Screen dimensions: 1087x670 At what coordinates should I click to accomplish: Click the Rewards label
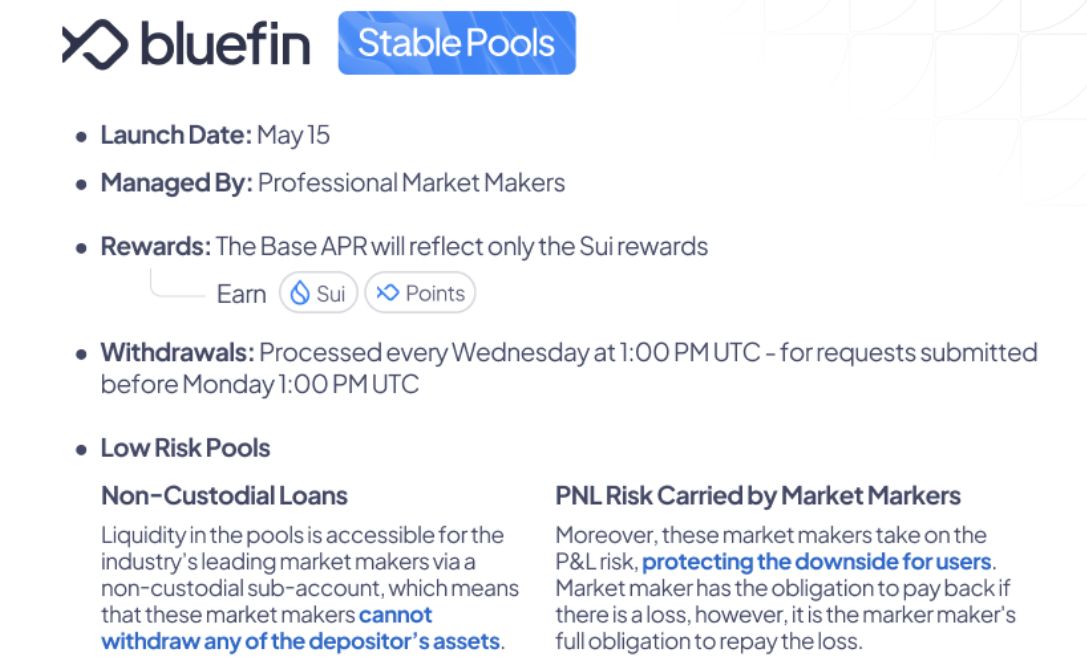(x=155, y=246)
